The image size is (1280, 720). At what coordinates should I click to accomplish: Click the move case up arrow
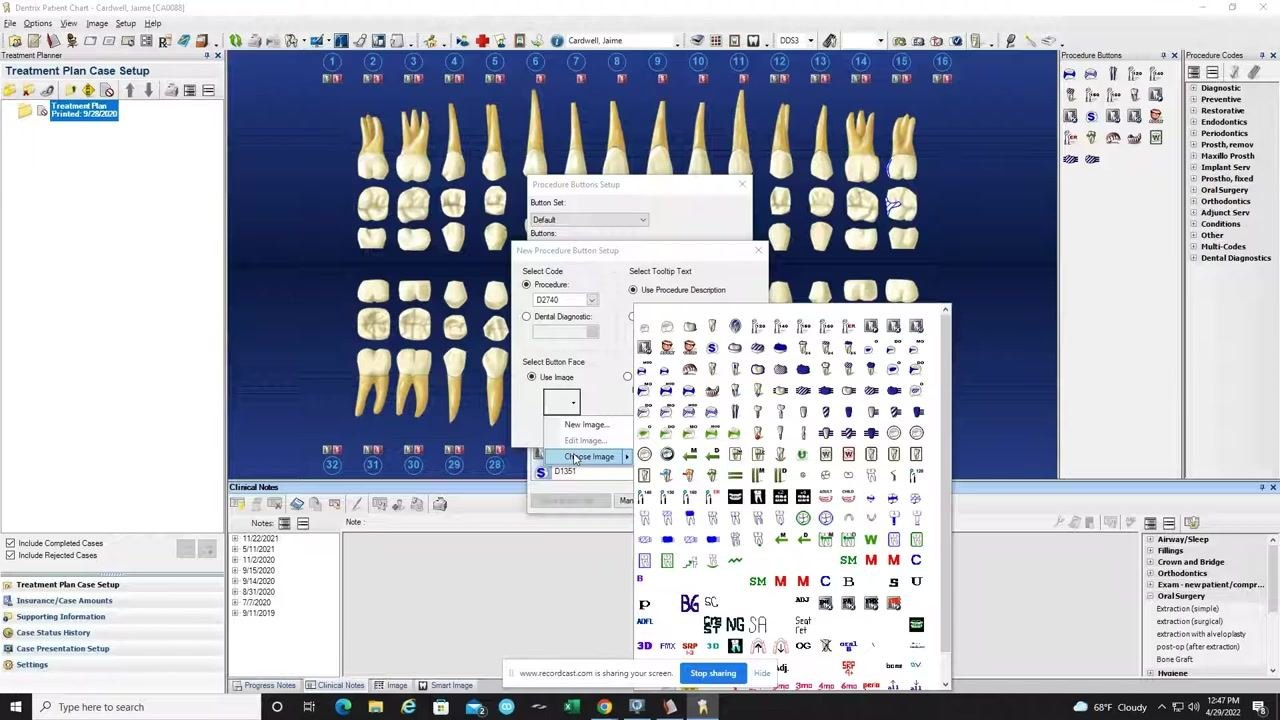(x=130, y=90)
